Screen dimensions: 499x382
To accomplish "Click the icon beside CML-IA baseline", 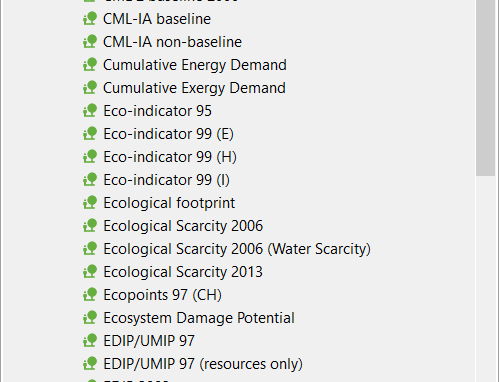I will pos(90,19).
